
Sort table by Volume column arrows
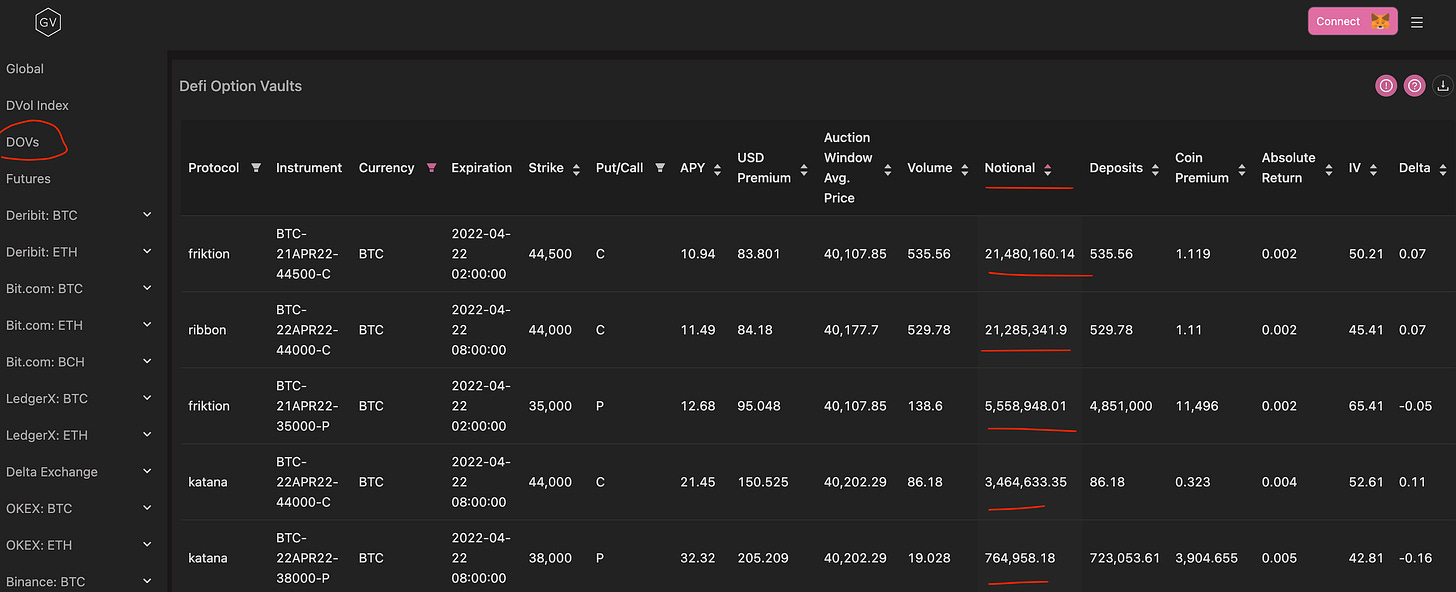(x=964, y=169)
